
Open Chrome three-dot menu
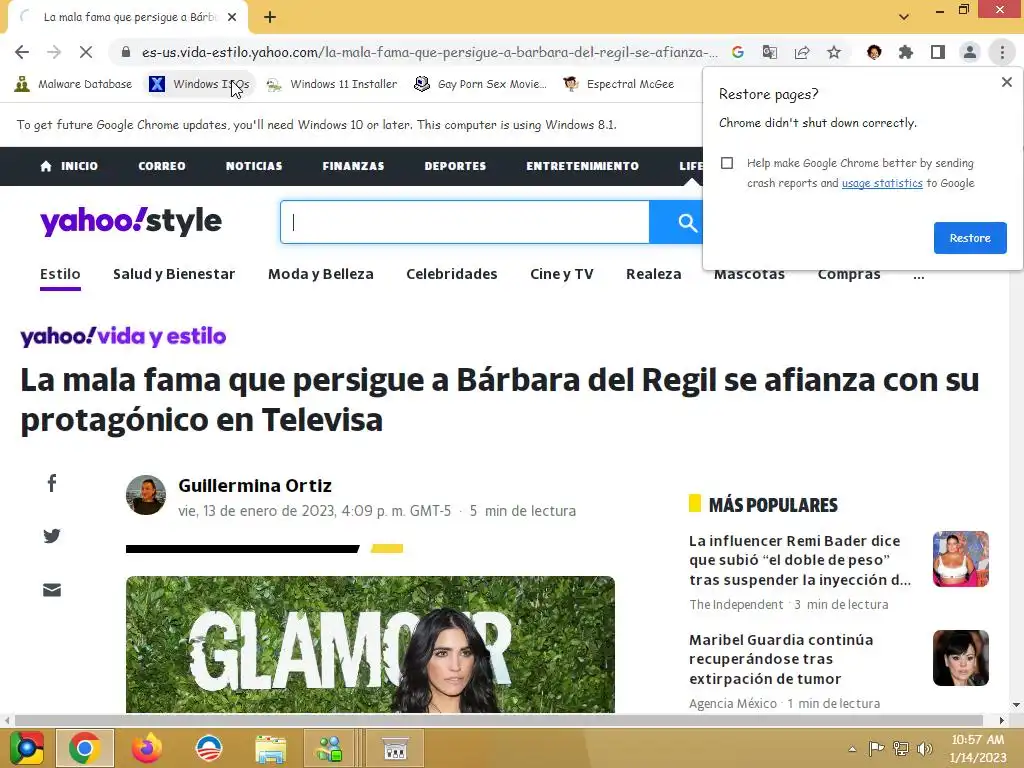pos(1002,52)
